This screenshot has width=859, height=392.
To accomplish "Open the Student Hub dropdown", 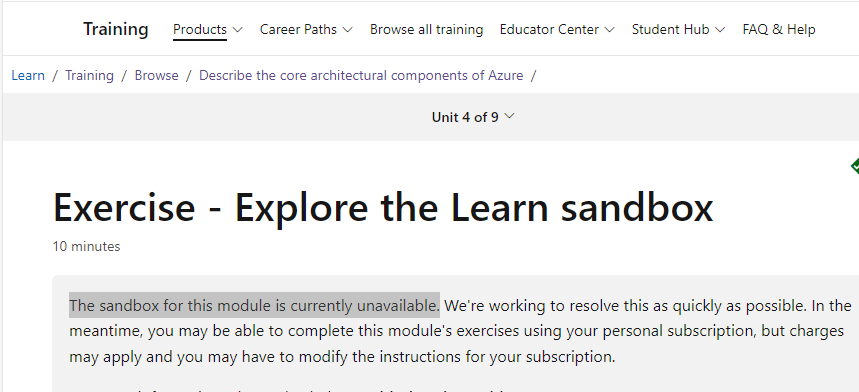I will 678,30.
